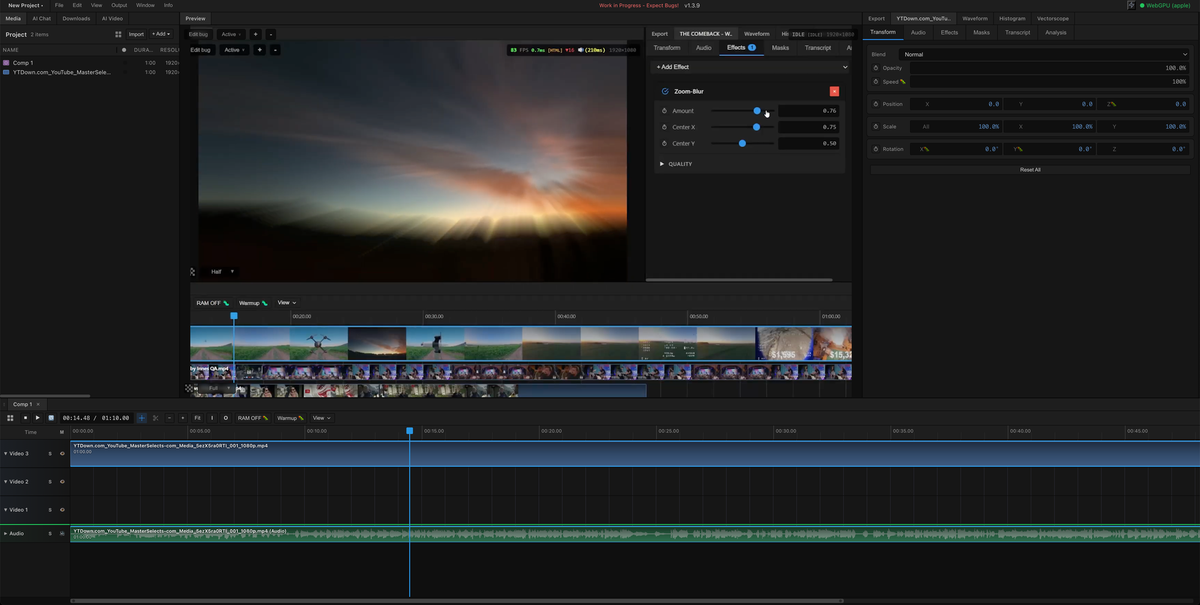Click the grid layout icon in timeline toolbar
The width and height of the screenshot is (1200, 605).
click(11, 418)
